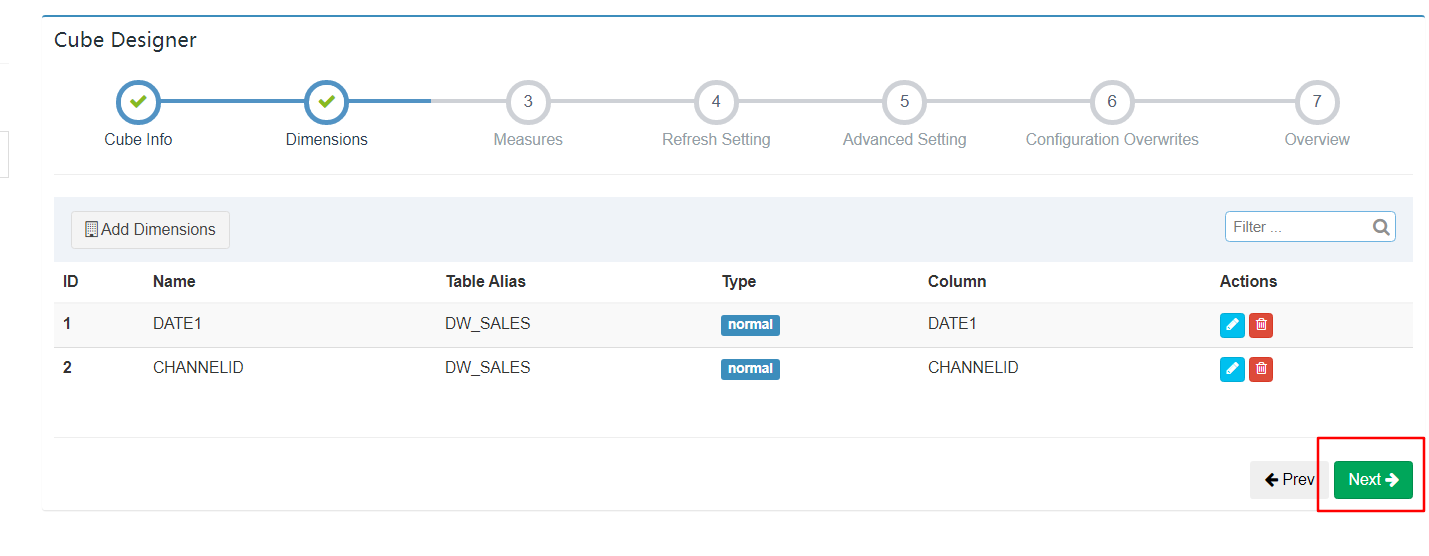Click the edit pencil icon for DATE1

pyautogui.click(x=1232, y=325)
